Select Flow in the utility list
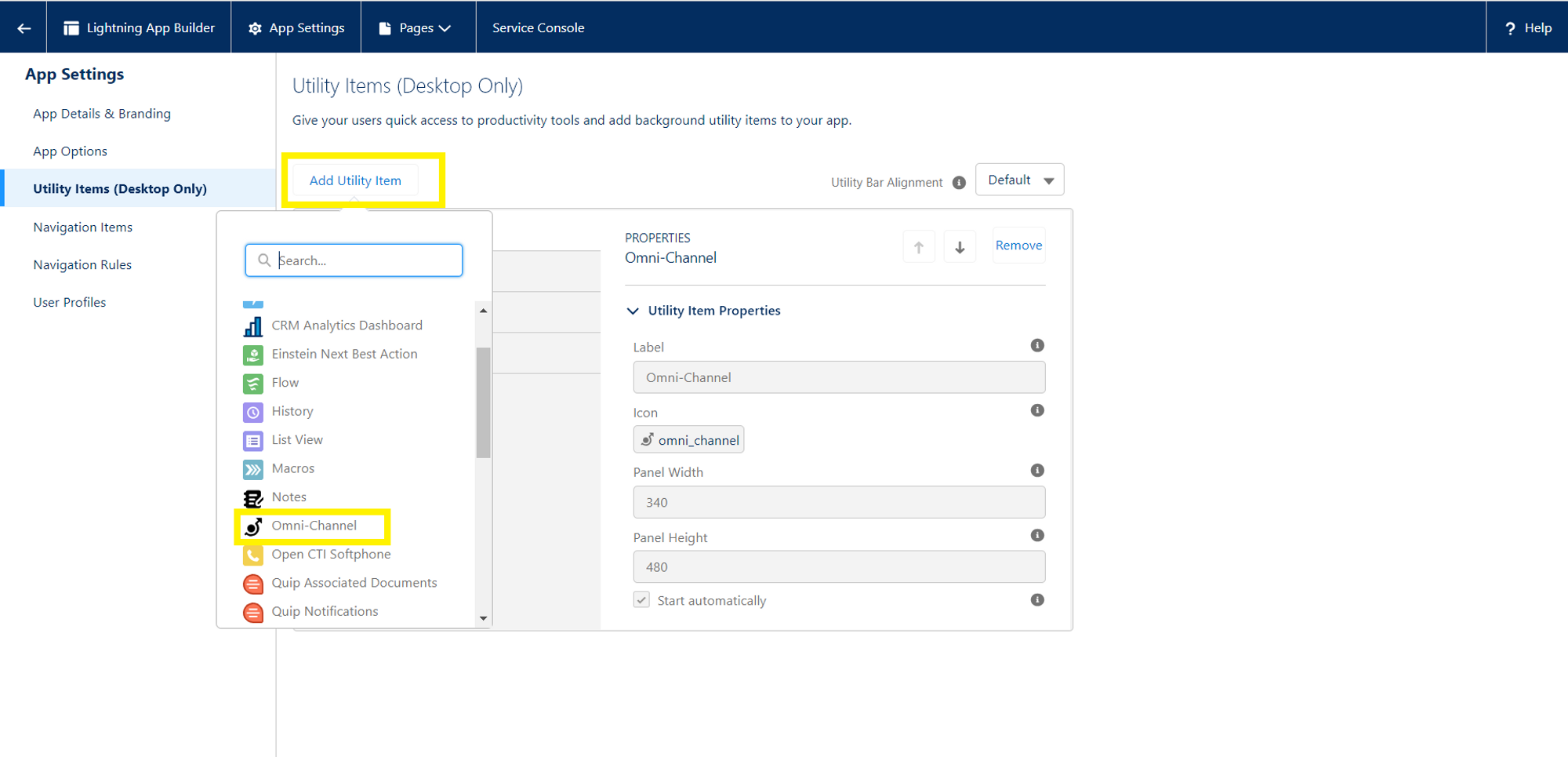Image resolution: width=1568 pixels, height=757 pixels. [285, 383]
